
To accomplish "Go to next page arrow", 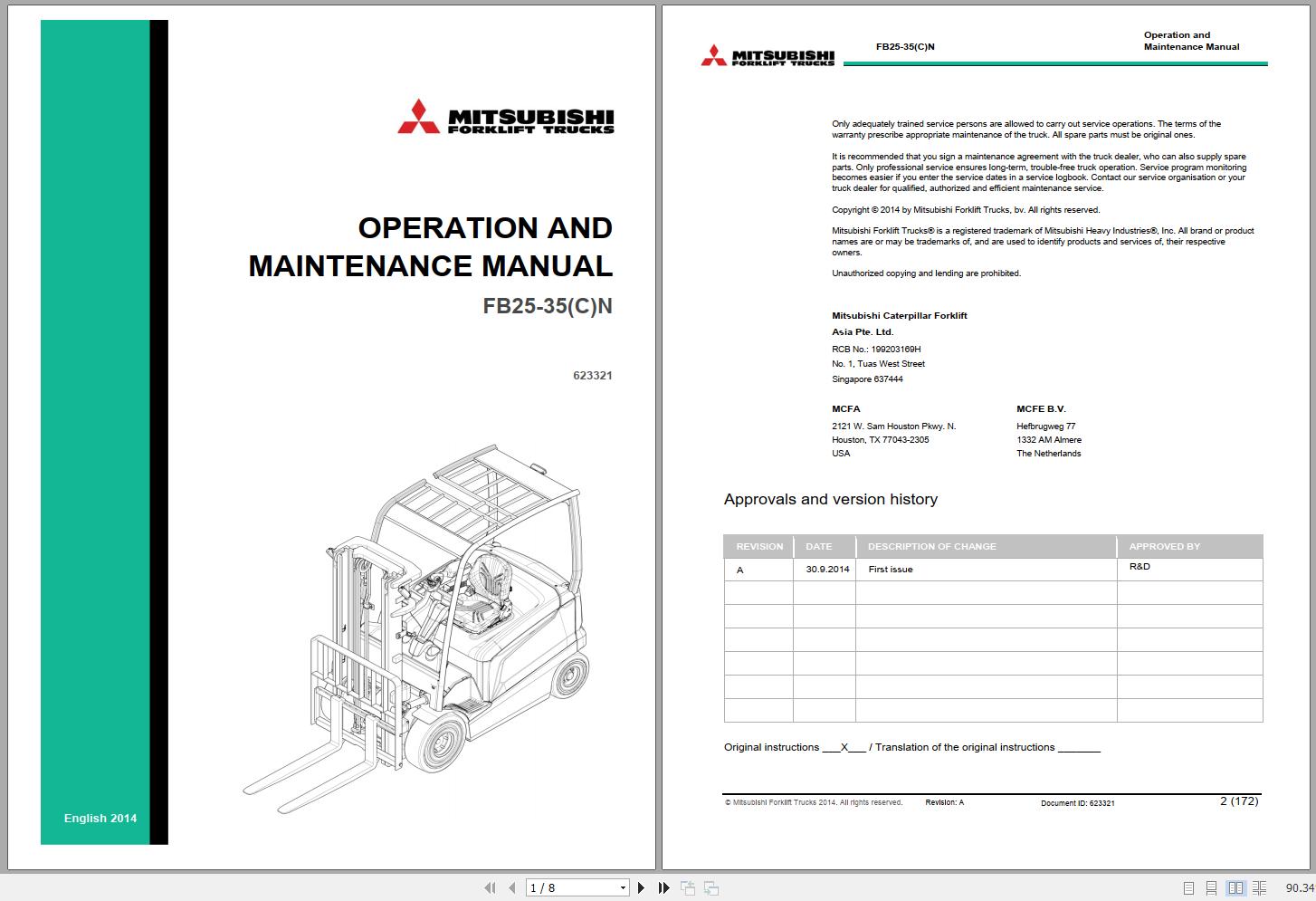I will [x=641, y=888].
